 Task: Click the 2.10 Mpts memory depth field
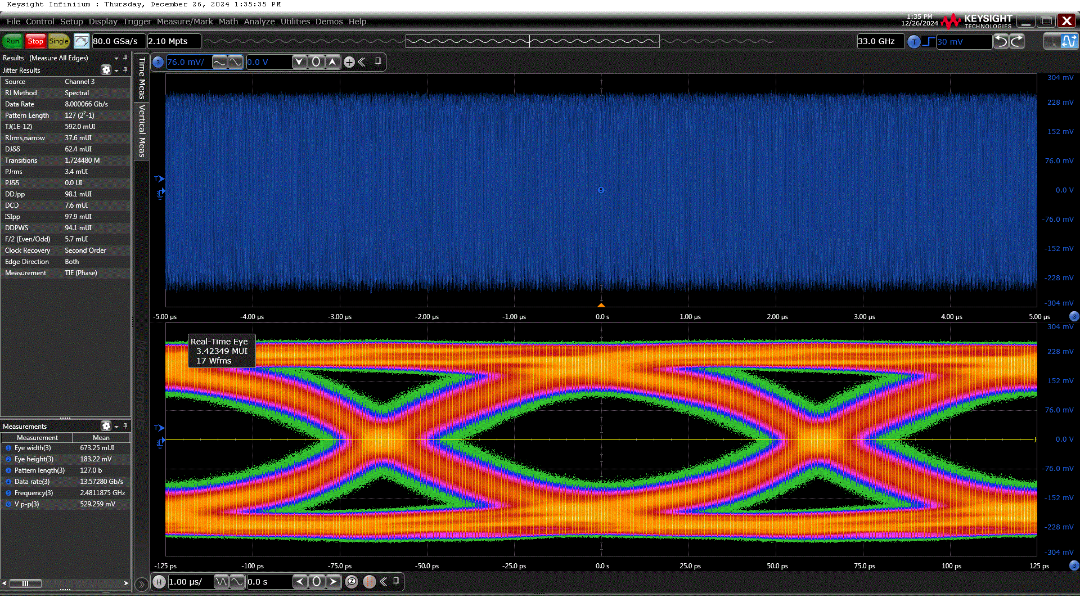click(x=174, y=41)
